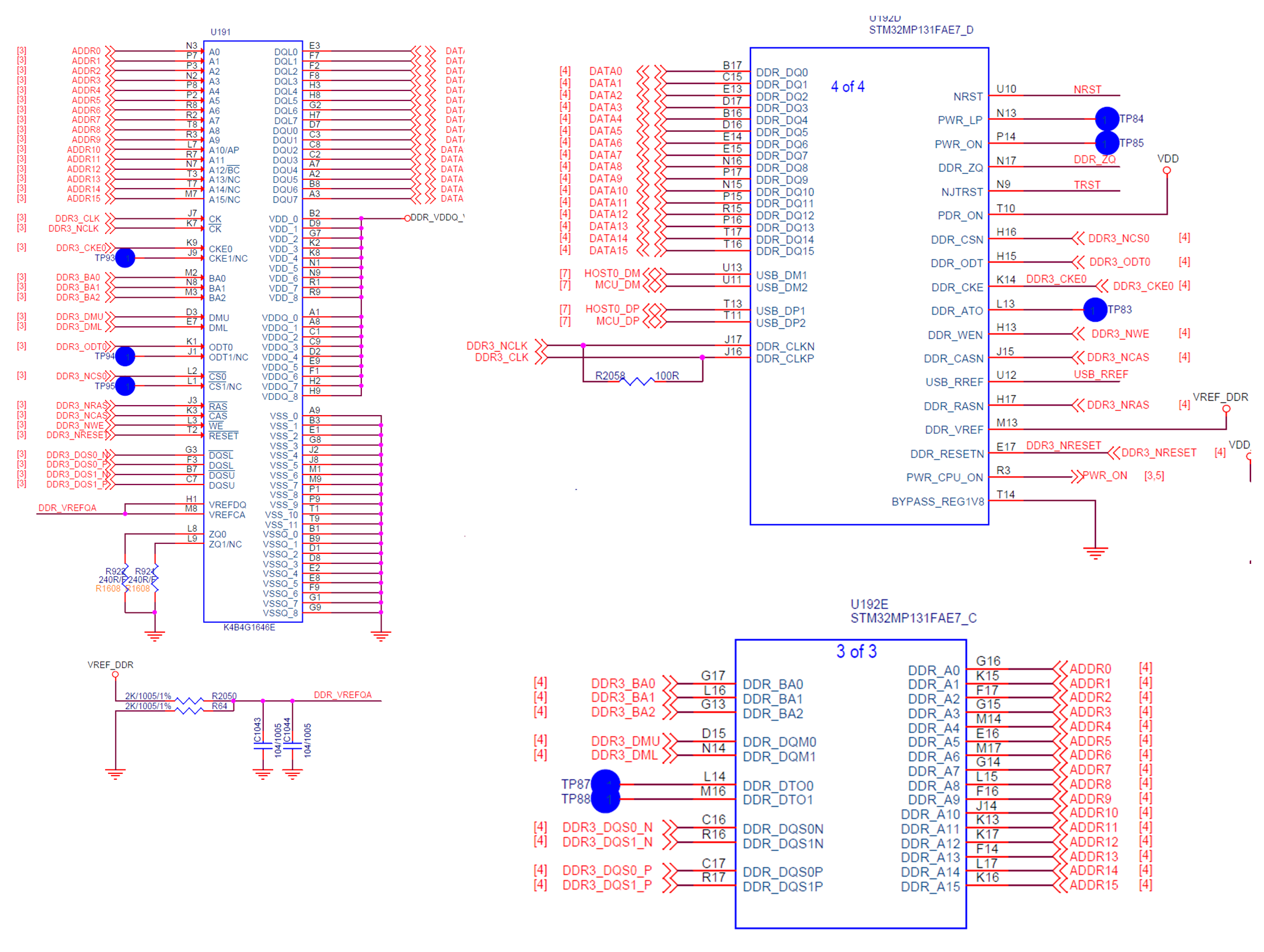Expand the off-sheet connector on ADDR0

tap(110, 51)
